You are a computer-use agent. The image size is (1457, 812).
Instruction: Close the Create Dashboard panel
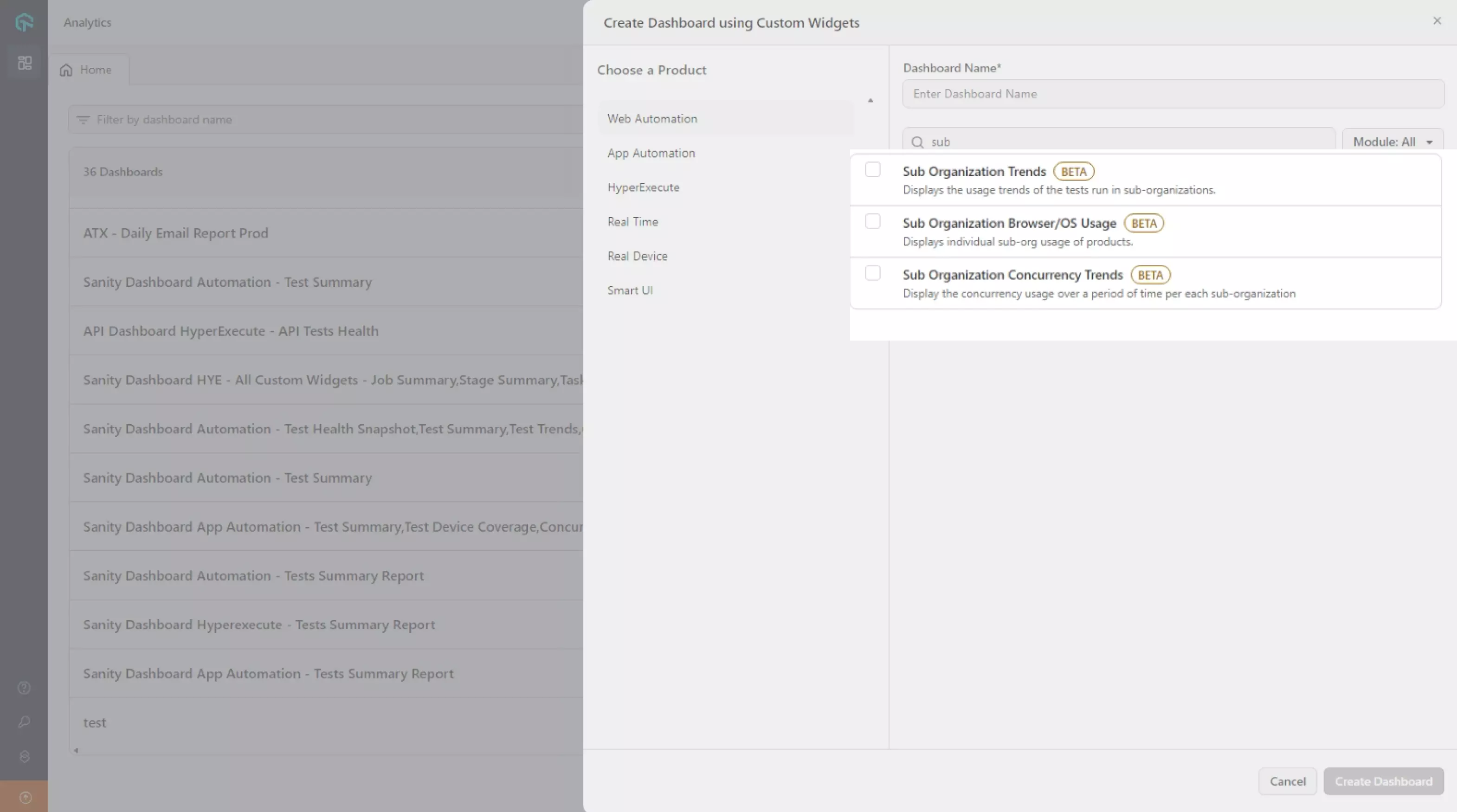click(1437, 21)
